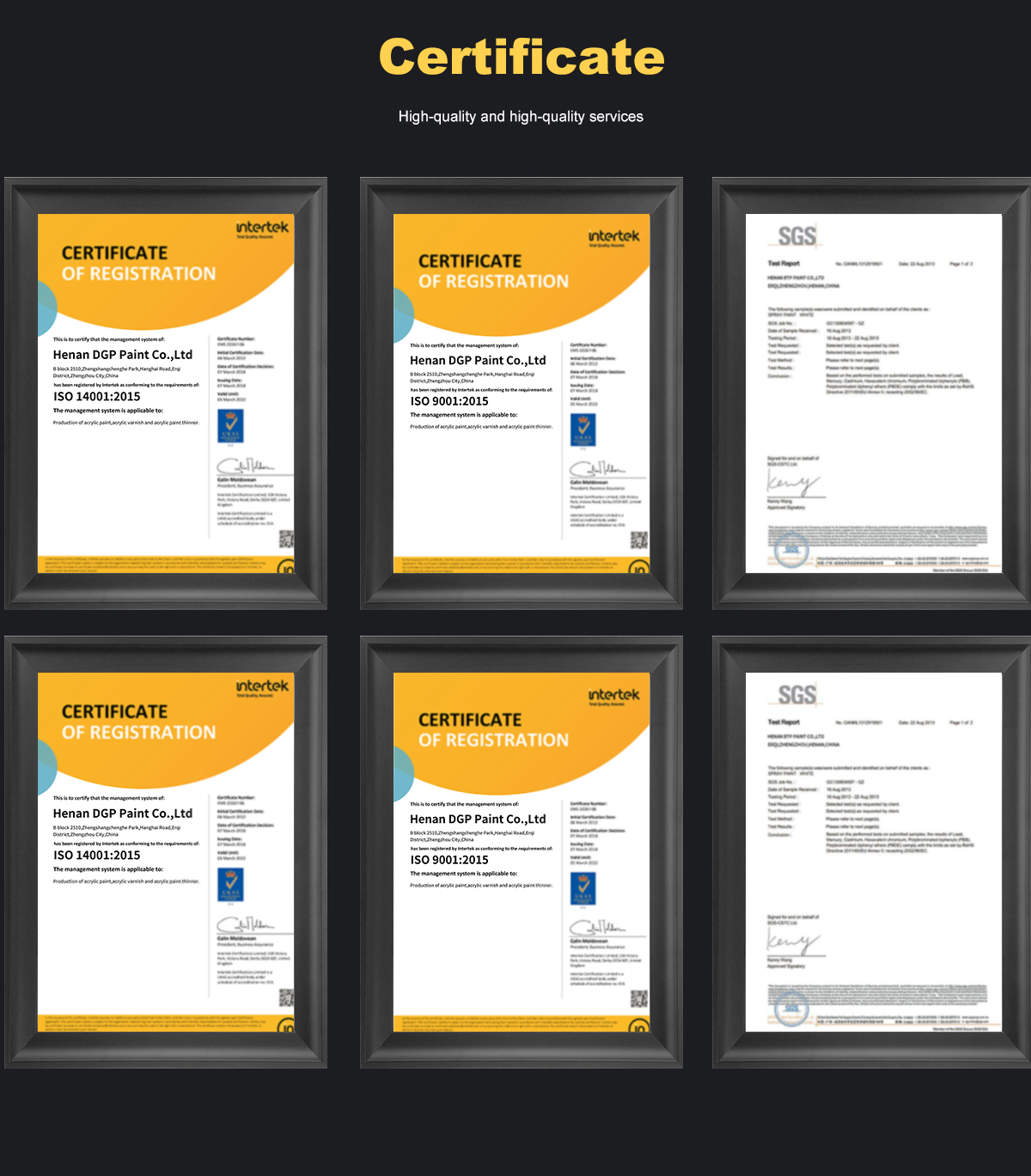Open the bottom-row ISO 9001:2015 framed certificate
Screen dimensions: 1031x1176
click(x=522, y=852)
